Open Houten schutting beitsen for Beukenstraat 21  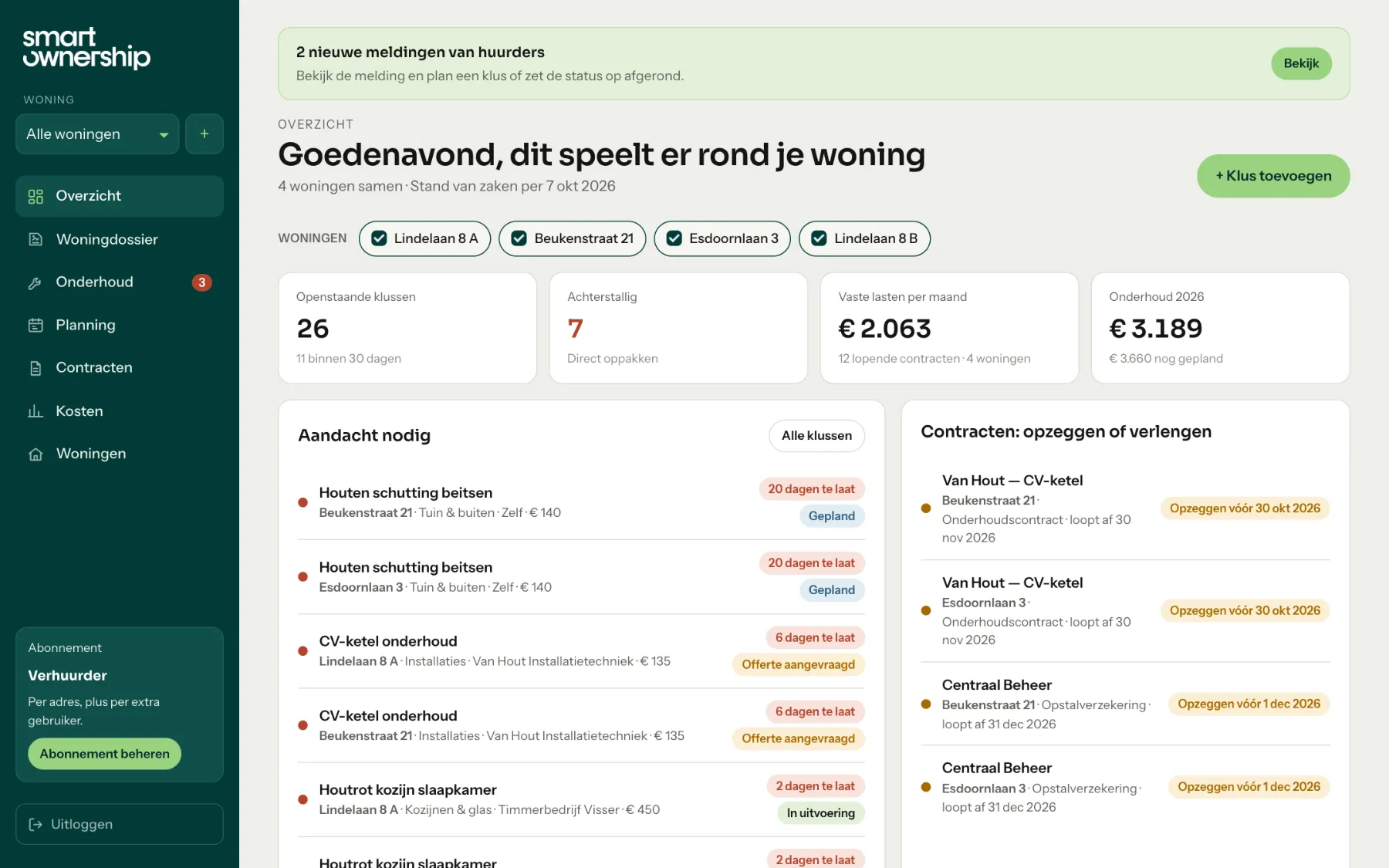coord(581,502)
